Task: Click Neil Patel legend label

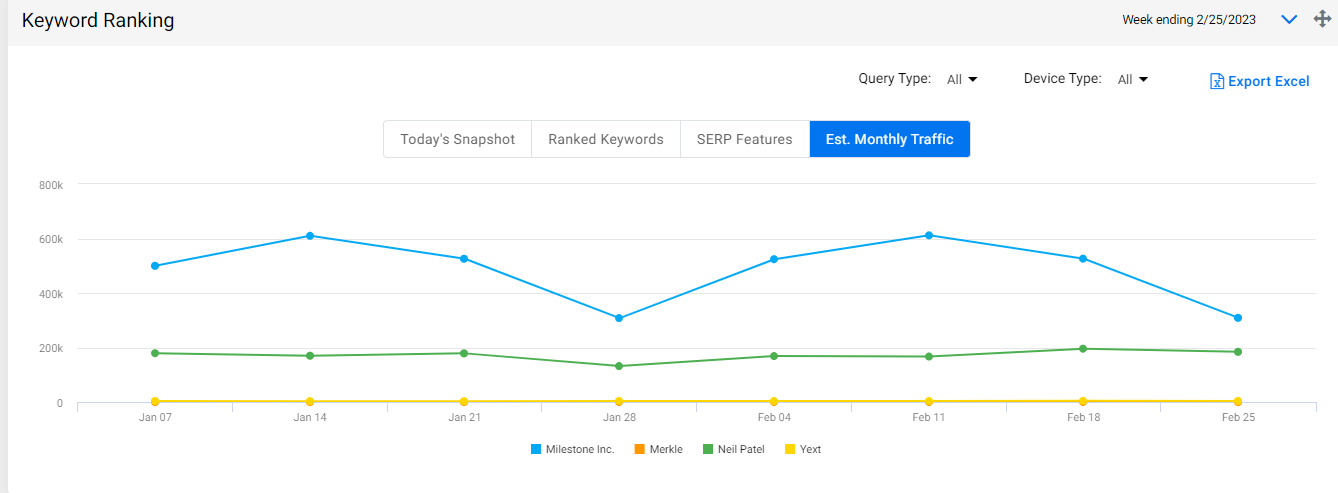Action: (741, 450)
